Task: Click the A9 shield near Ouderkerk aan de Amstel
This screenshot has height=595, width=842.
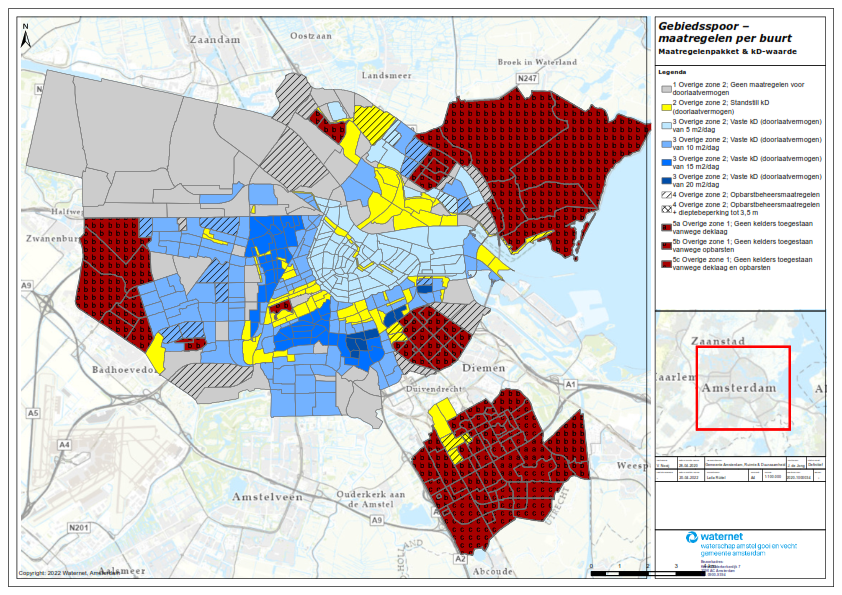Action: 377,521
